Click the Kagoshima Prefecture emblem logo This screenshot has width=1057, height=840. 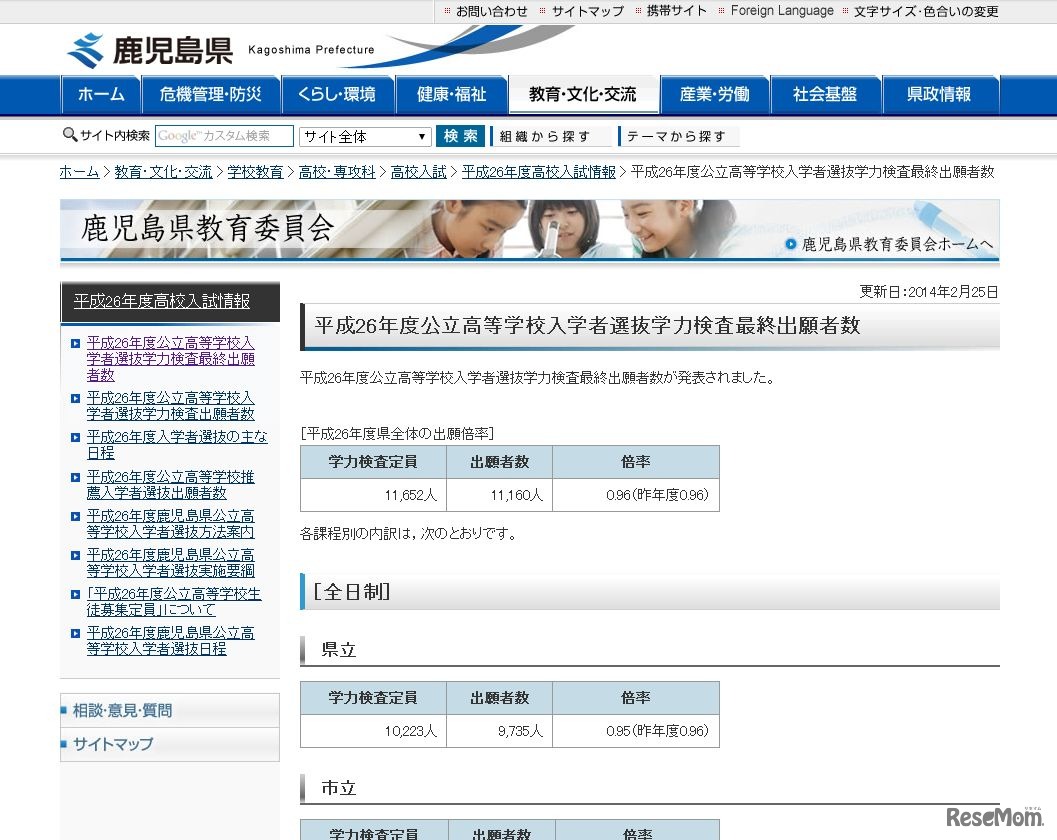pos(85,45)
